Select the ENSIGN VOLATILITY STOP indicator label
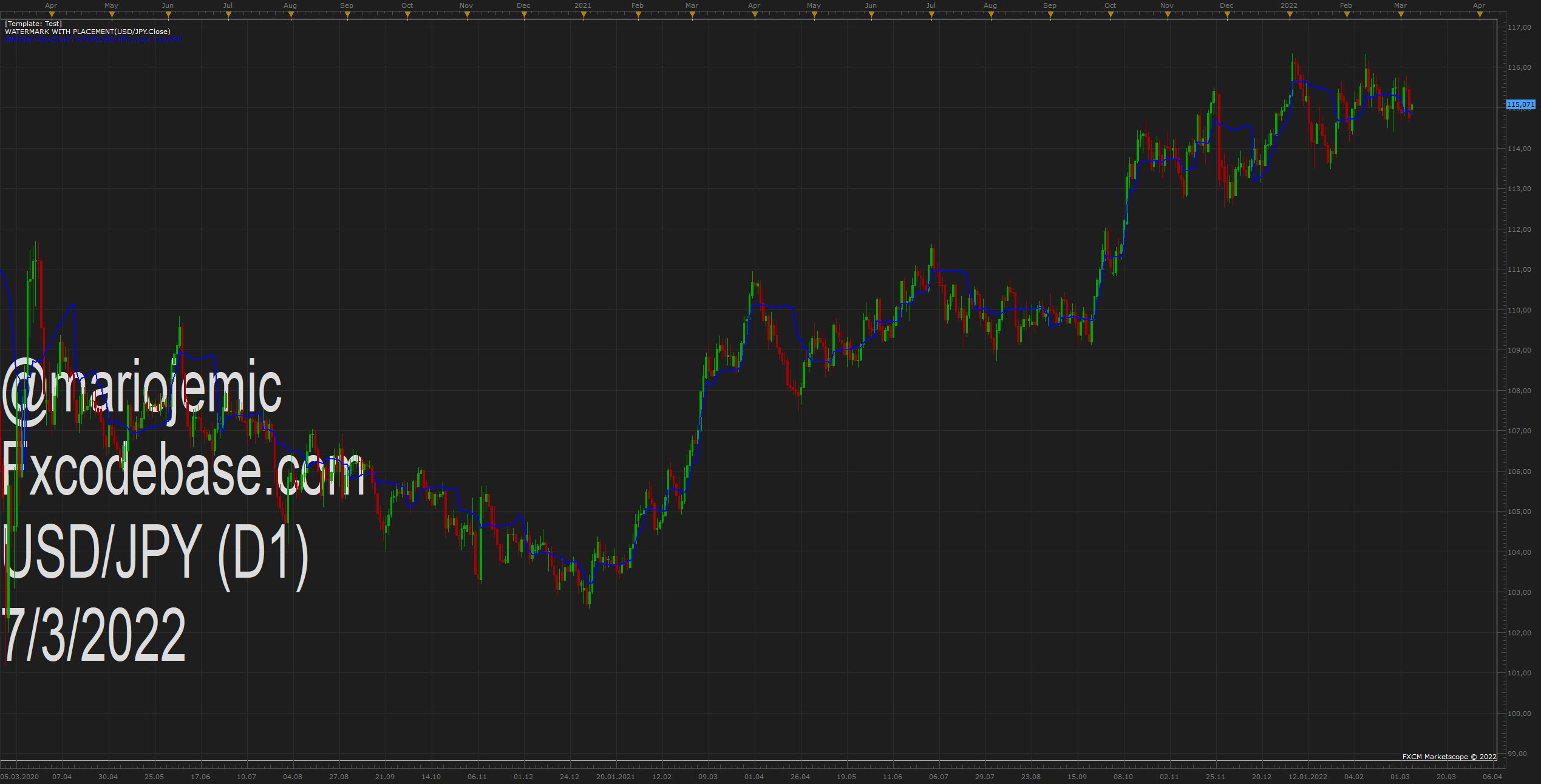The image size is (1541, 784). [x=93, y=40]
